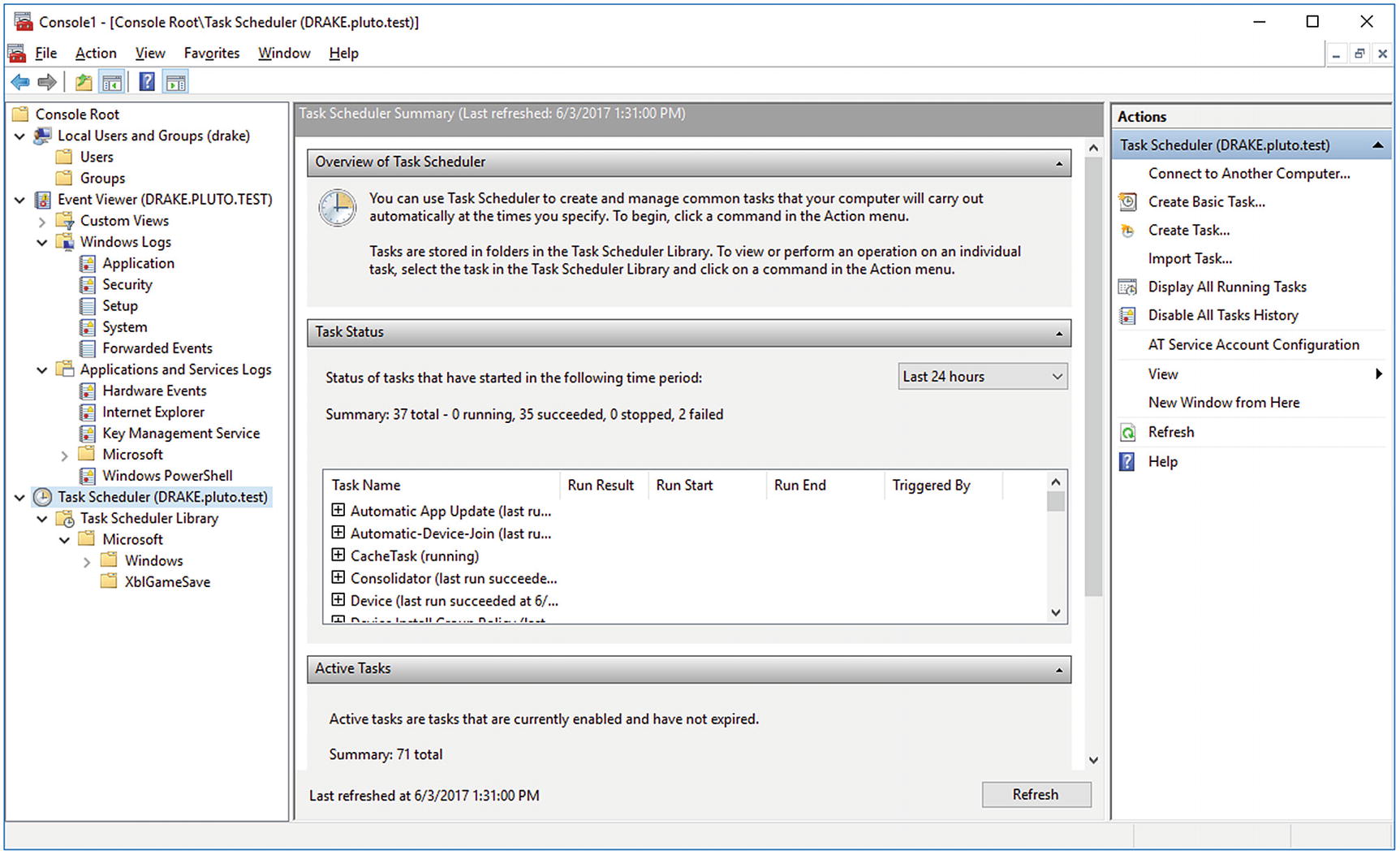
Task: Click the Refresh button at summary bottom
Action: point(1036,795)
